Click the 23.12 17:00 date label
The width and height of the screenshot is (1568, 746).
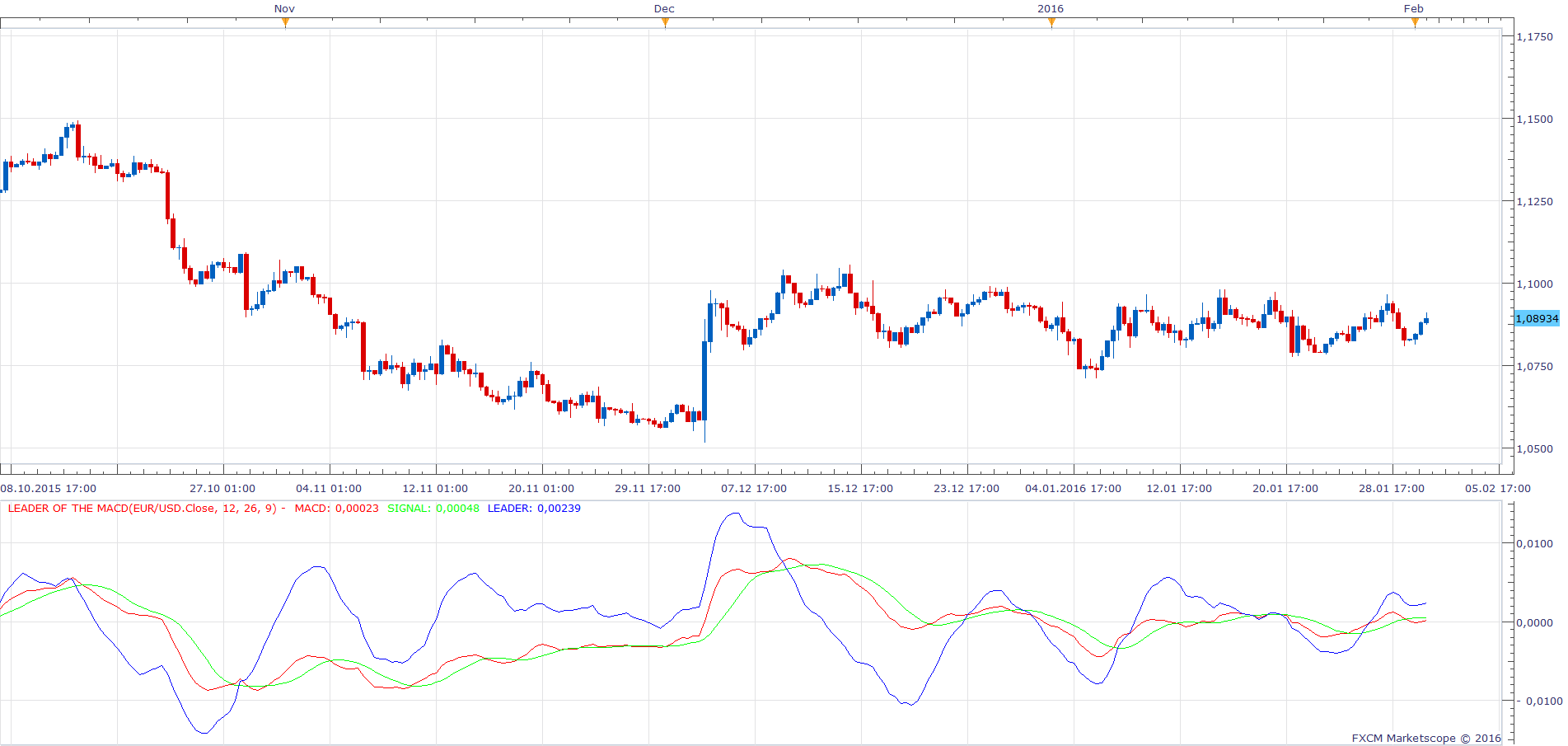click(x=967, y=488)
